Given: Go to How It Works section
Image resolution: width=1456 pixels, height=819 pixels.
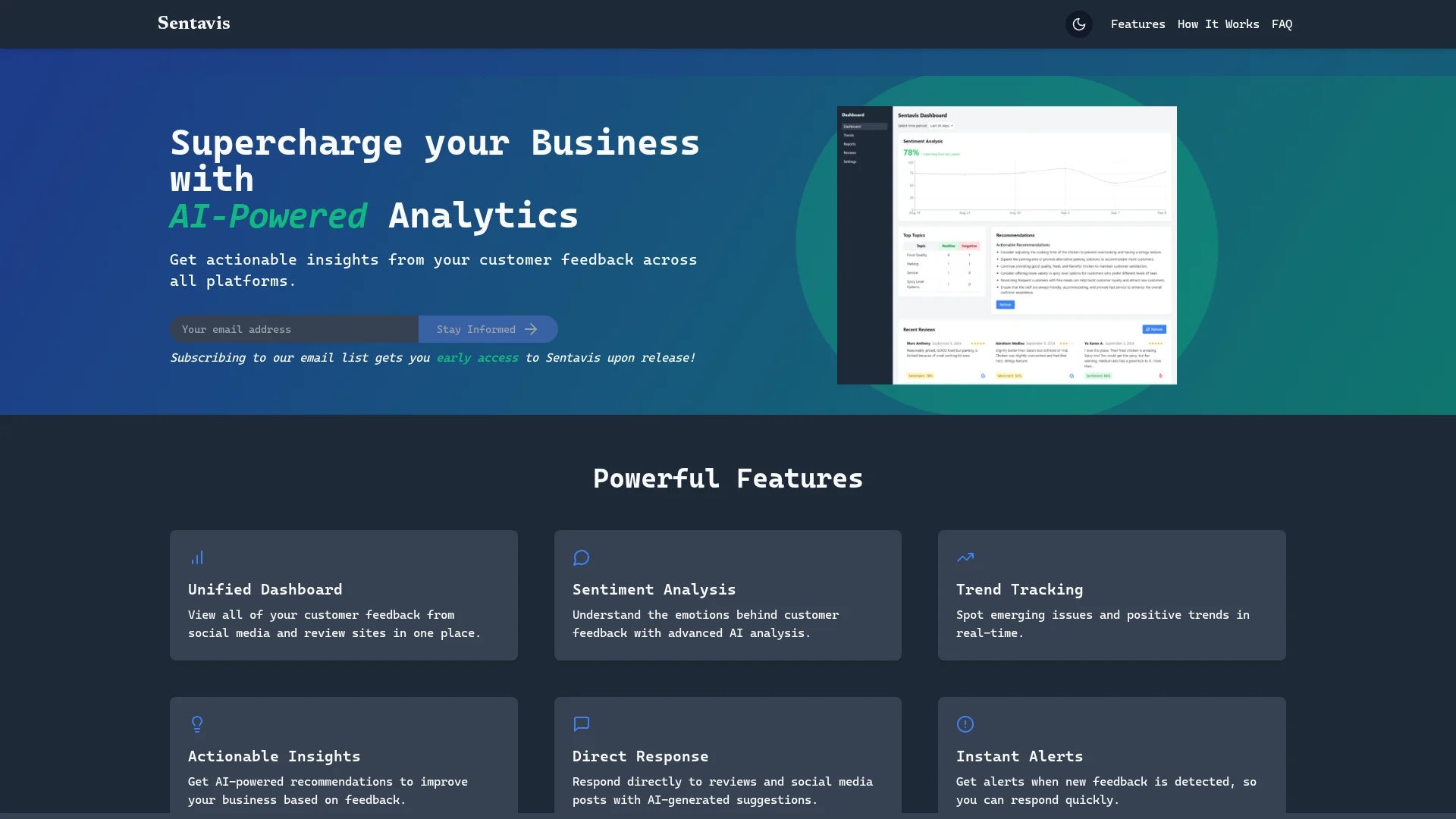Looking at the screenshot, I should 1218,24.
